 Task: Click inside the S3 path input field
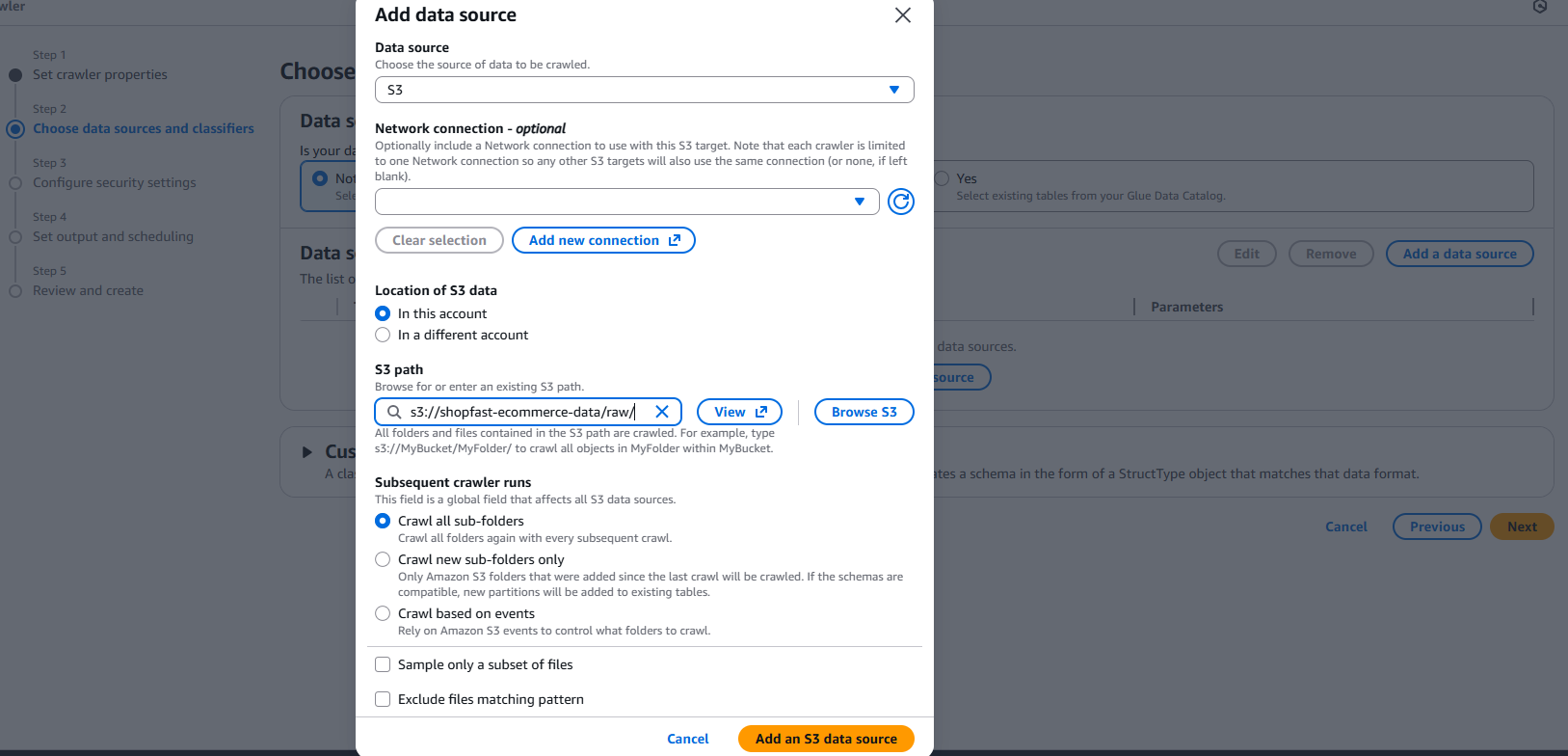525,412
